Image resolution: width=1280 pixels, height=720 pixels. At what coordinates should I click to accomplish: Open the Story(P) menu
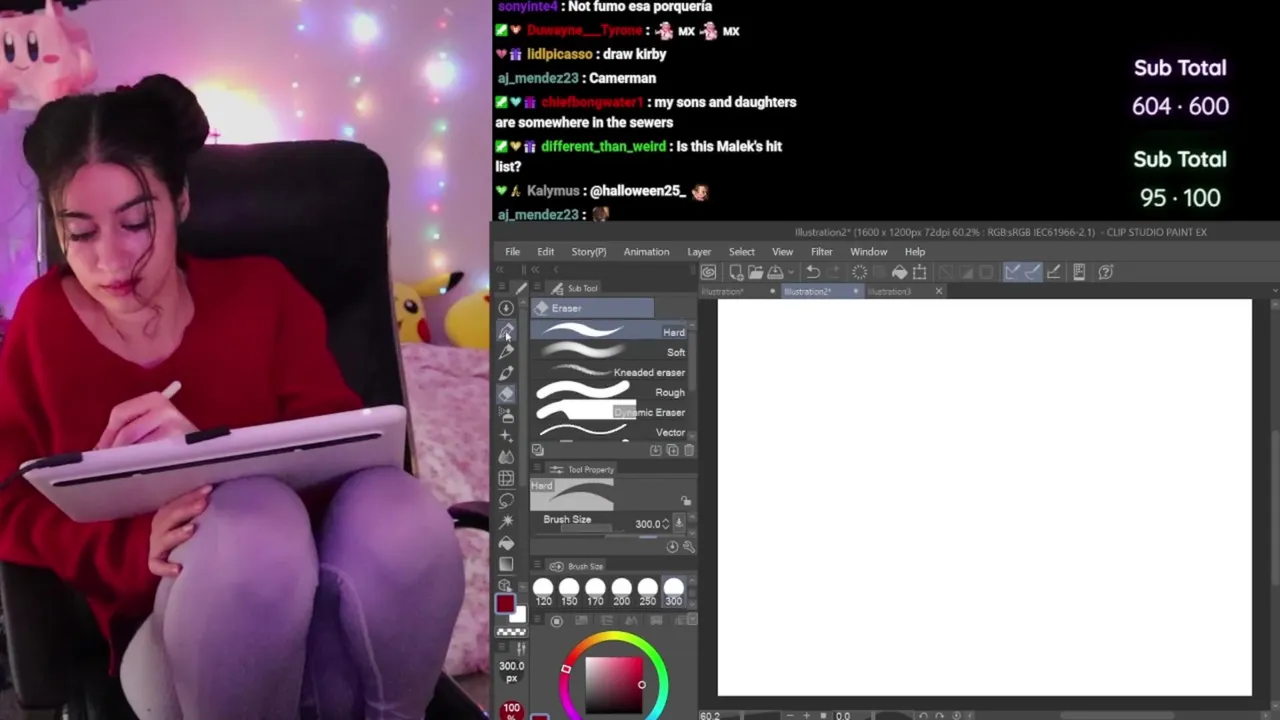pos(589,252)
